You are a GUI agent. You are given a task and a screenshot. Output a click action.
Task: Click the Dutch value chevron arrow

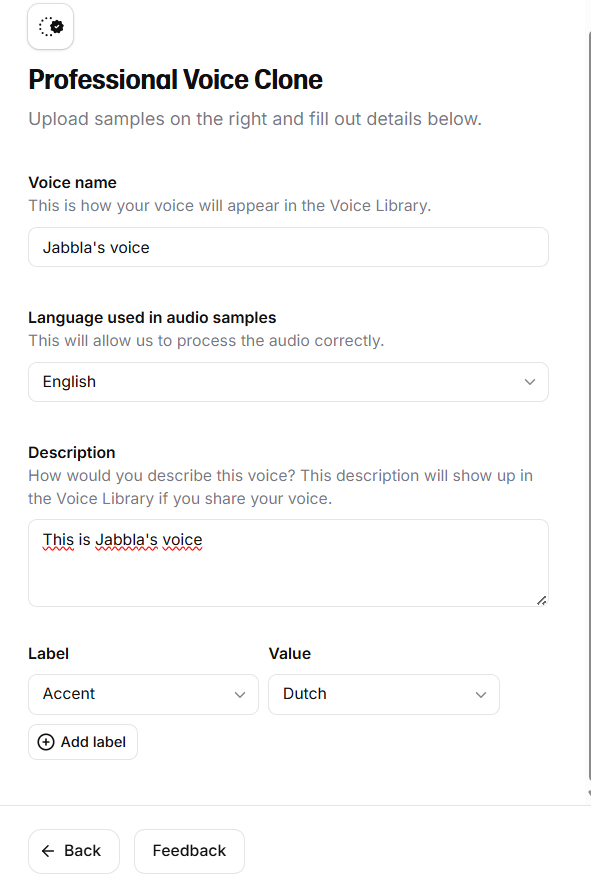tap(481, 694)
